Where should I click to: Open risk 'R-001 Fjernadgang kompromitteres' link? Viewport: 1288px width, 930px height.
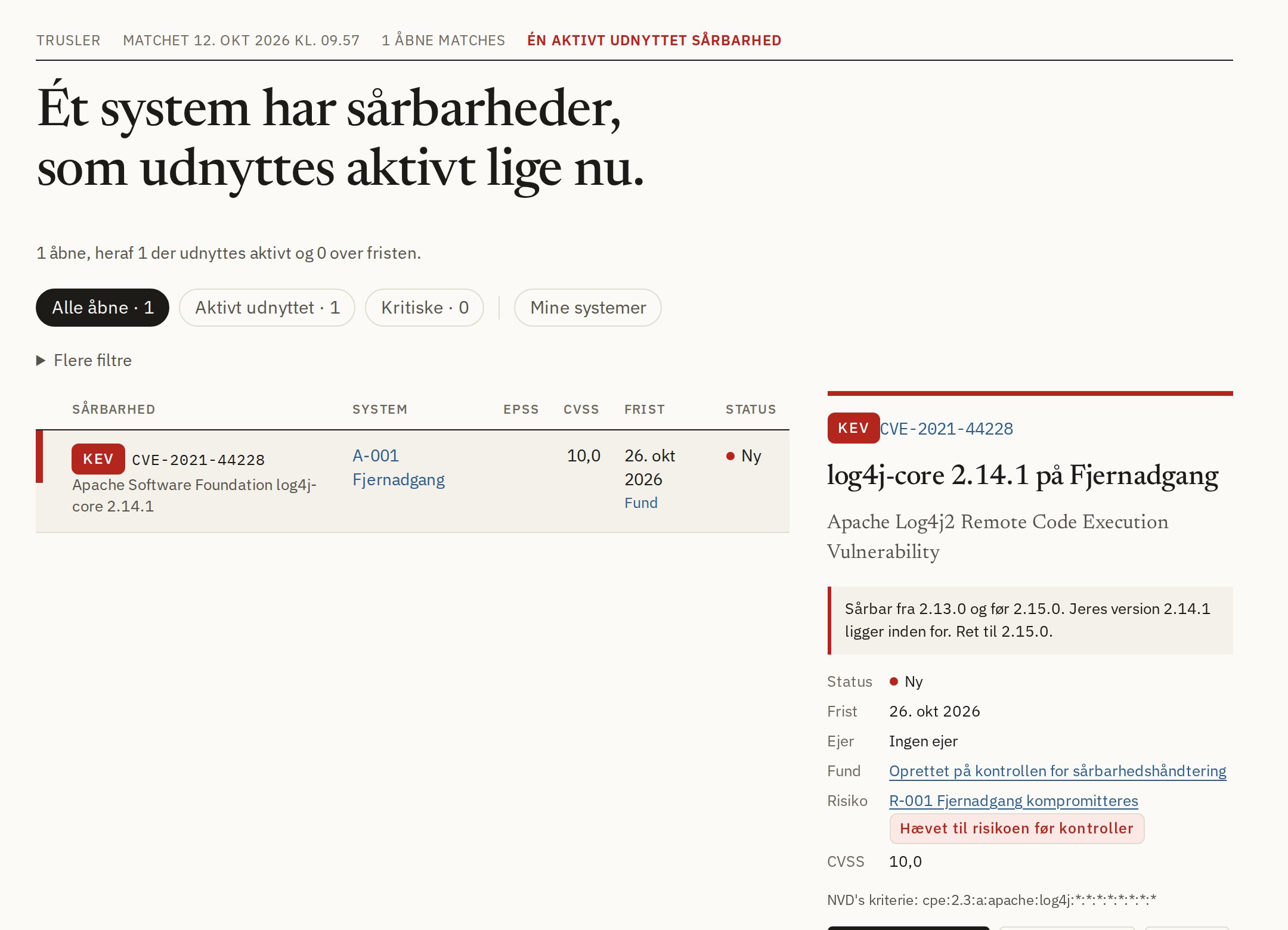tap(1013, 801)
